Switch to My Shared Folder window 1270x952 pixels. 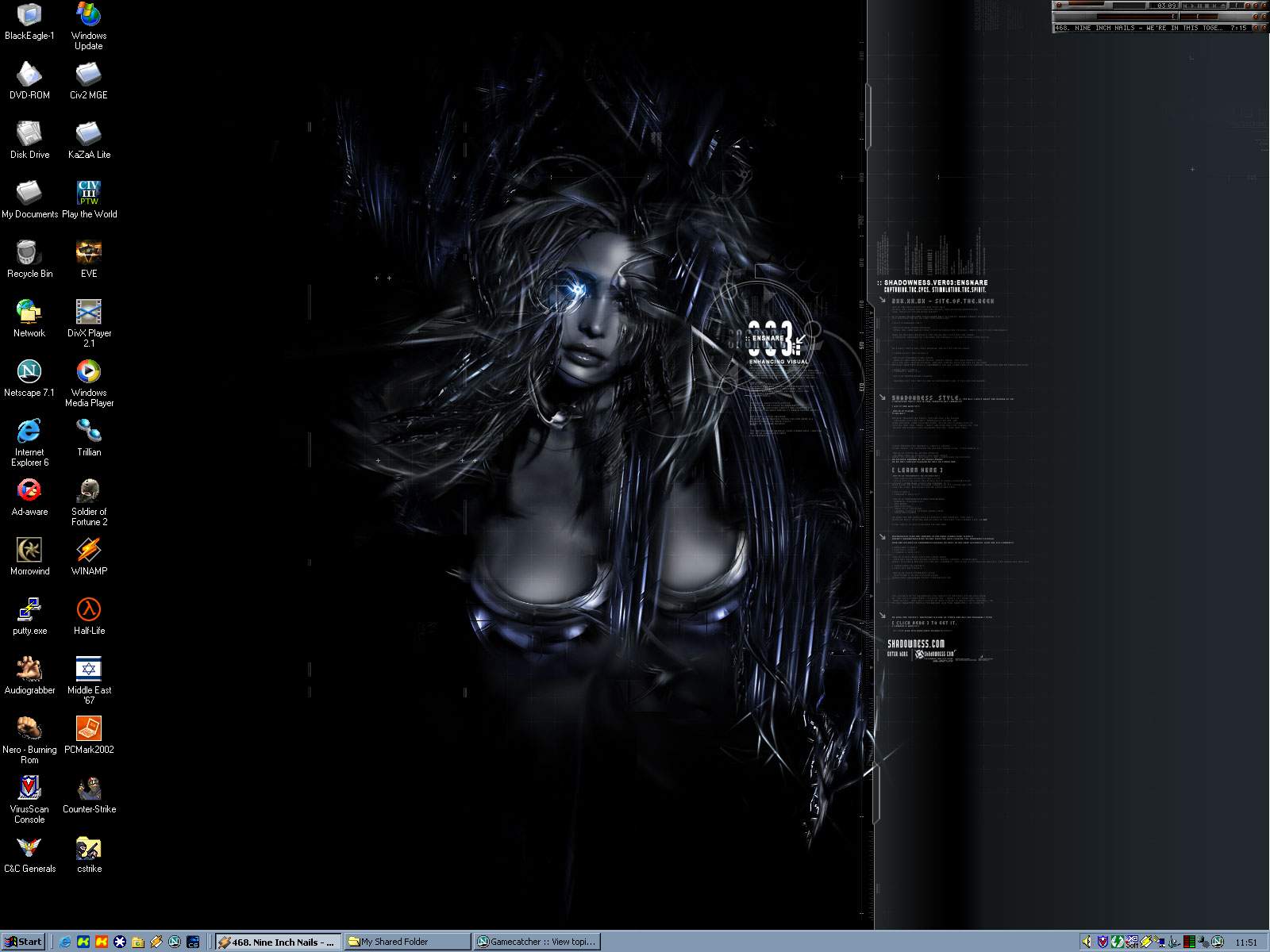pyautogui.click(x=408, y=942)
